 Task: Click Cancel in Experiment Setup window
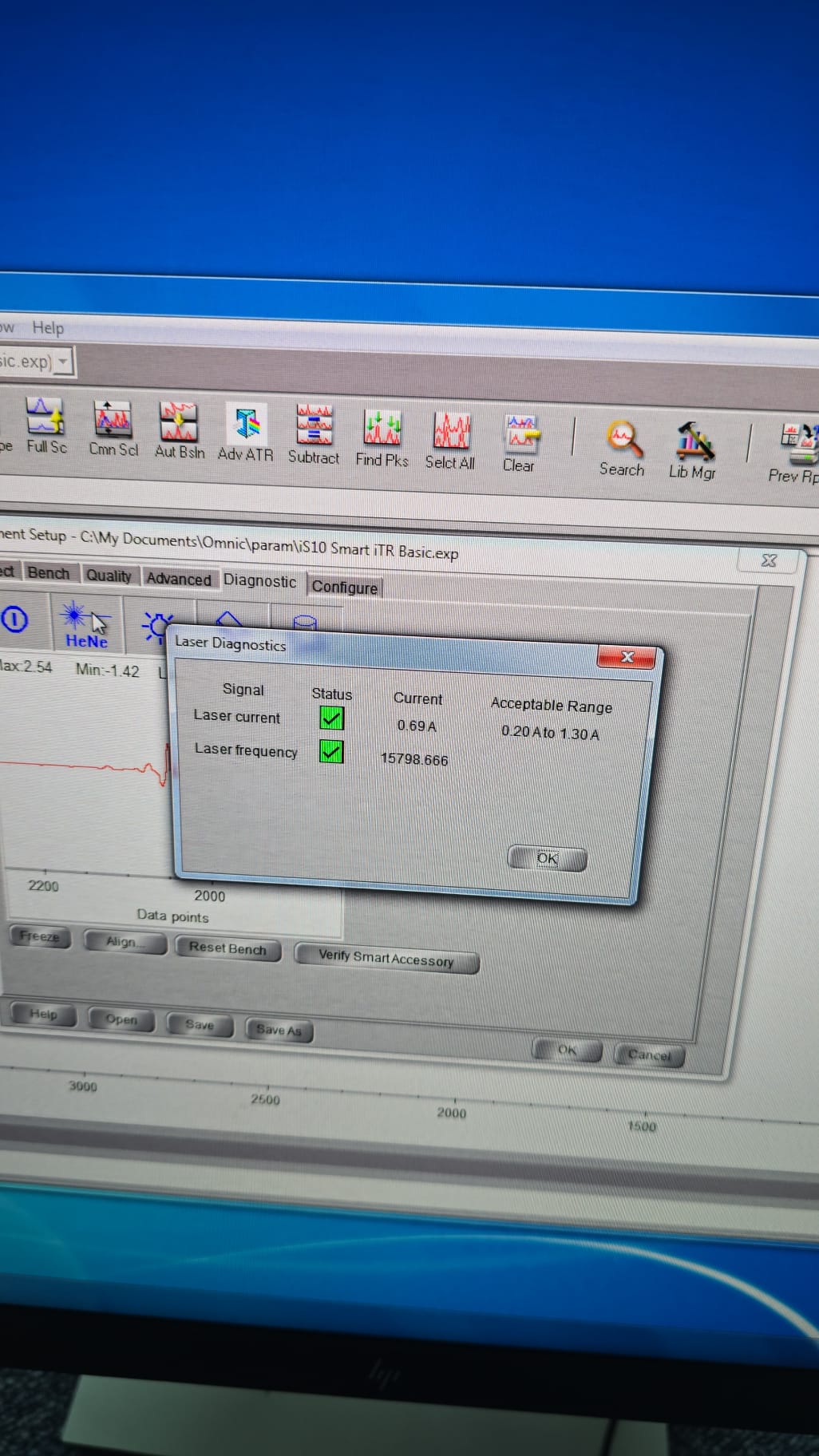650,1055
